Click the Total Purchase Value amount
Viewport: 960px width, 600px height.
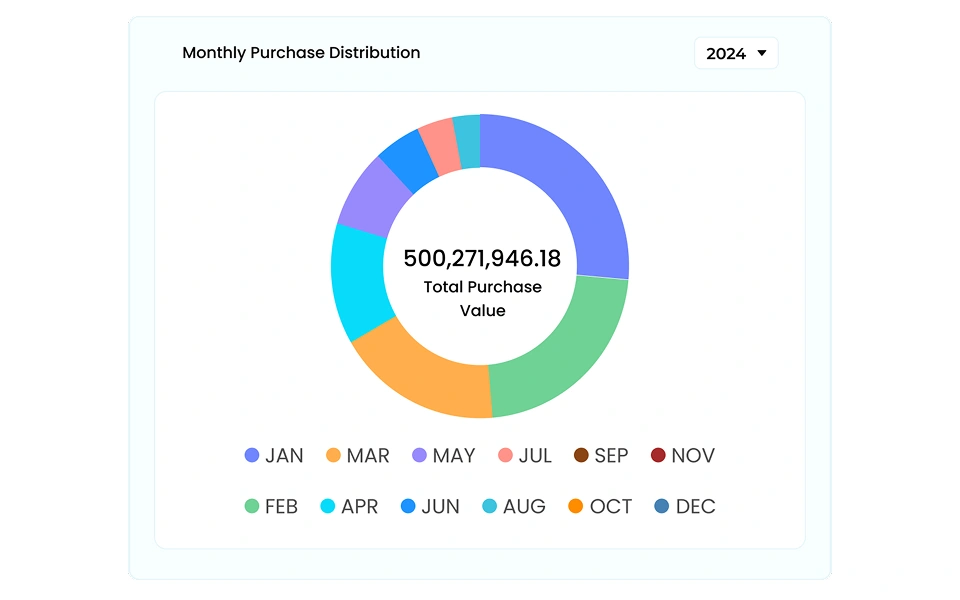tap(482, 259)
